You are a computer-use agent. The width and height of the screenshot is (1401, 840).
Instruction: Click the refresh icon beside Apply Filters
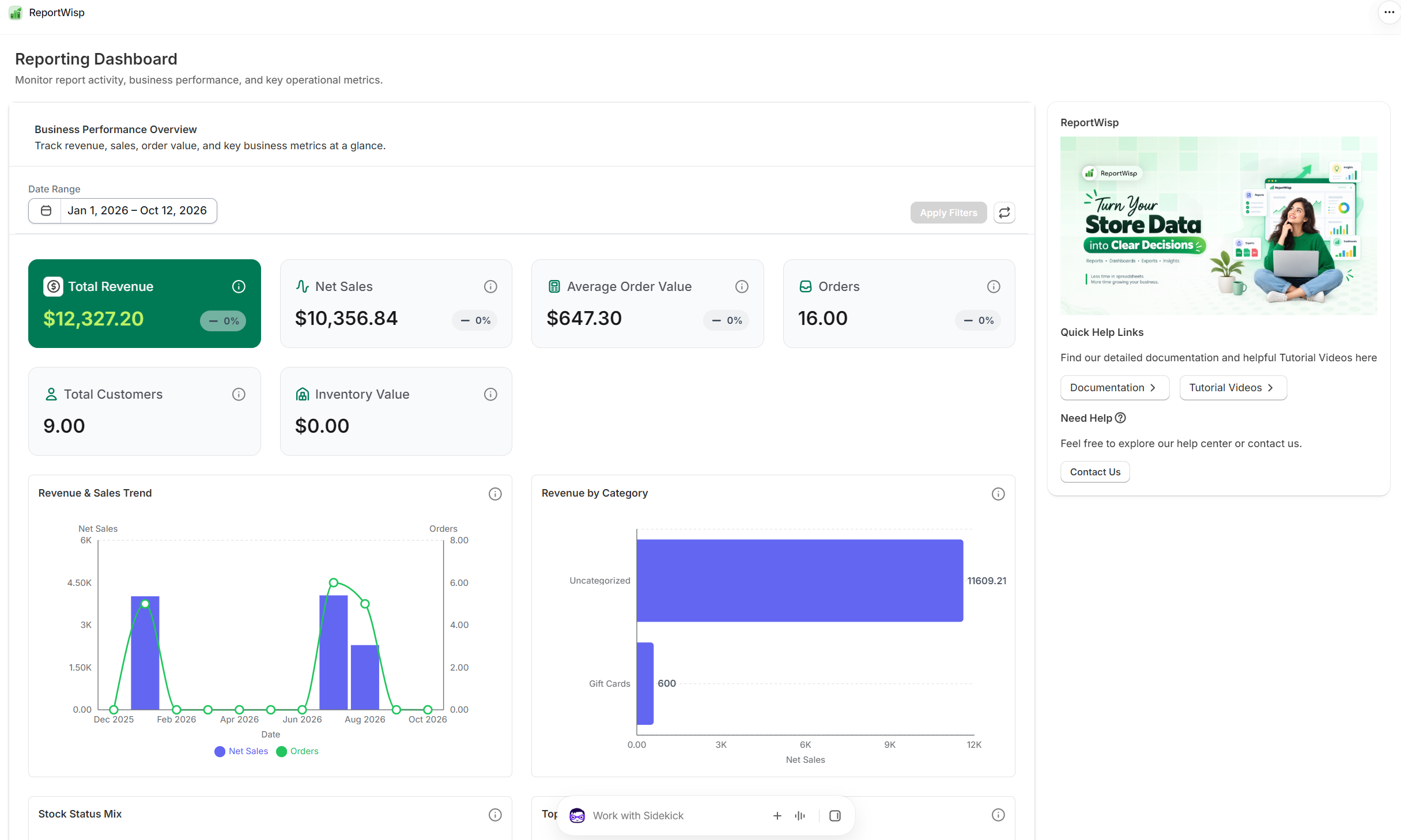[1004, 213]
